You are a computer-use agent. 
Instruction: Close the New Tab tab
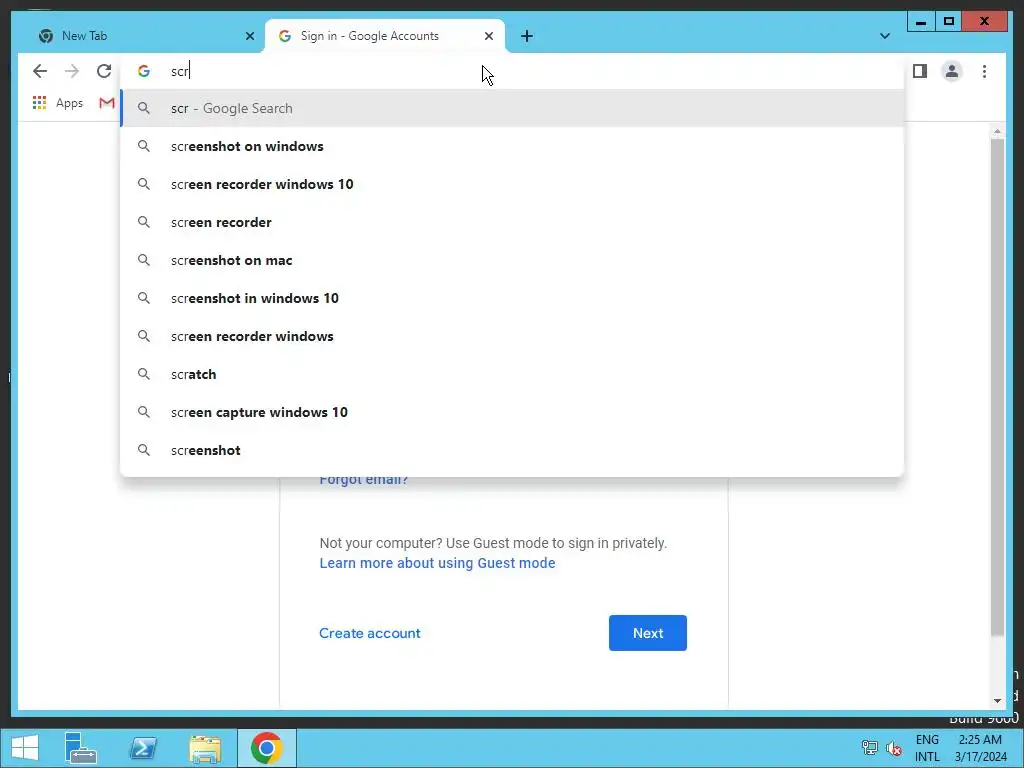[x=249, y=36]
